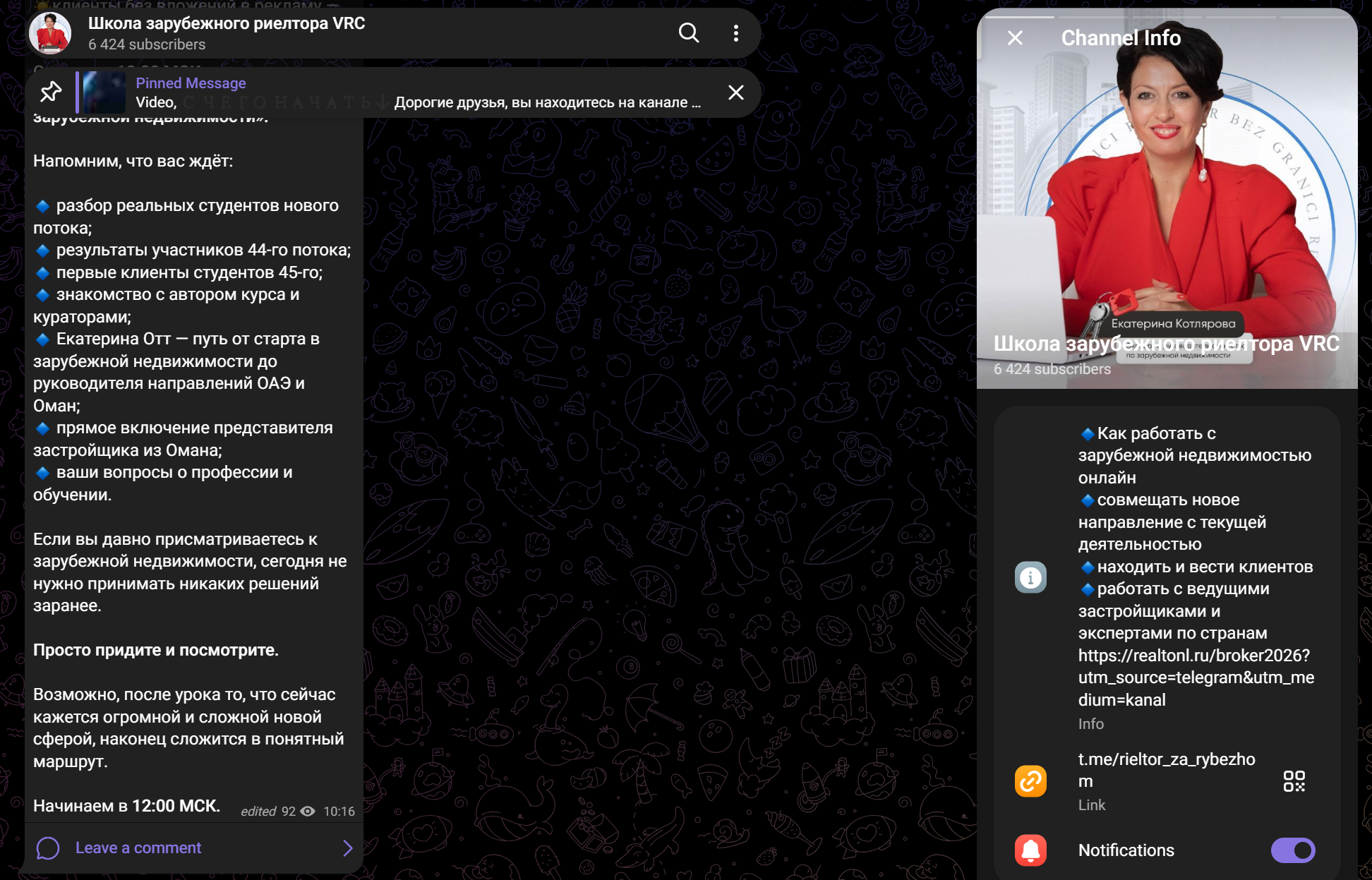Click the comment bubble icon
The image size is (1372, 880).
(48, 848)
